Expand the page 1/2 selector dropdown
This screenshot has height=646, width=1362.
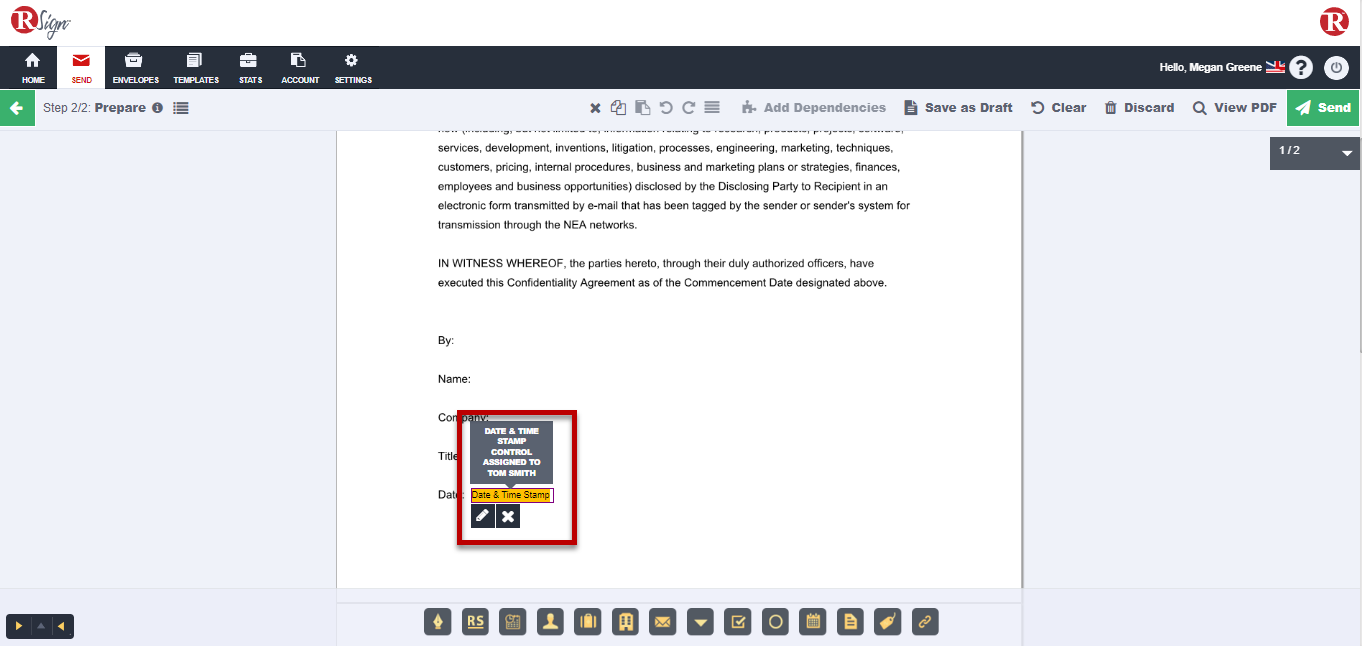[x=1346, y=153]
